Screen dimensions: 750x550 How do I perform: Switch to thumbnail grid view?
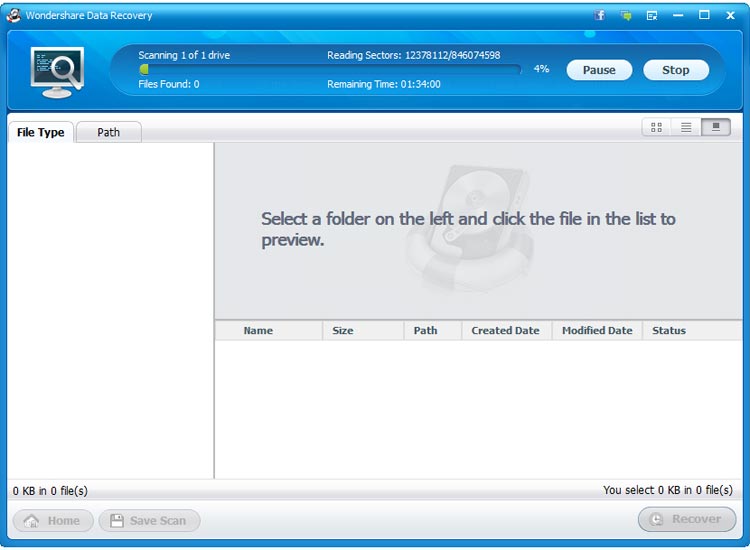pos(656,127)
